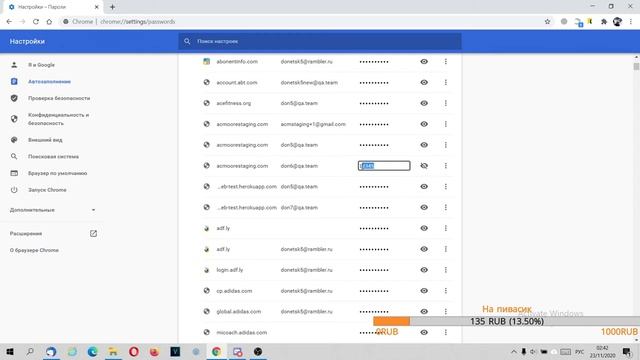Switch input language РУС indicator
The height and width of the screenshot is (360, 640).
[580, 351]
